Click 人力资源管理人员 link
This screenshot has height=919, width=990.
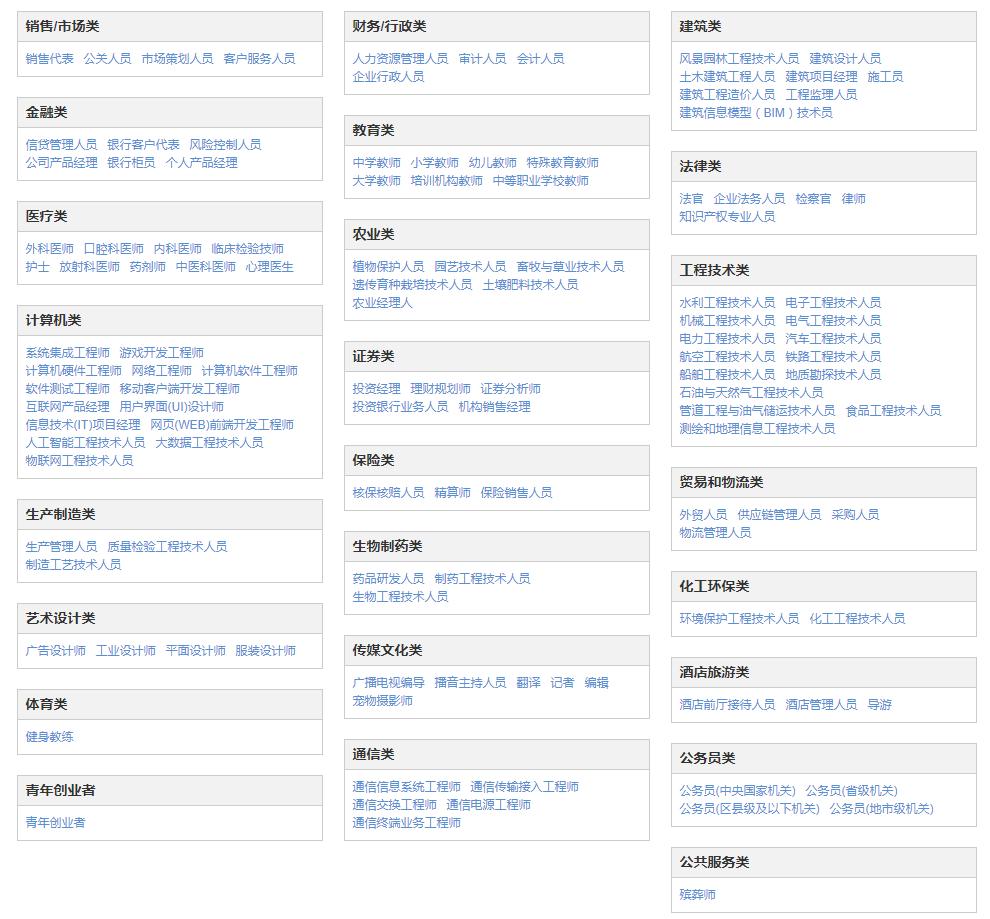400,59
